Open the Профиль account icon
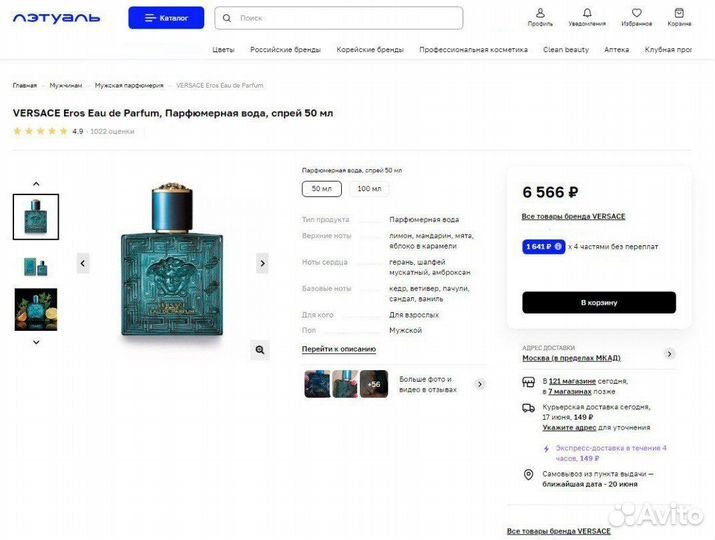 click(540, 17)
